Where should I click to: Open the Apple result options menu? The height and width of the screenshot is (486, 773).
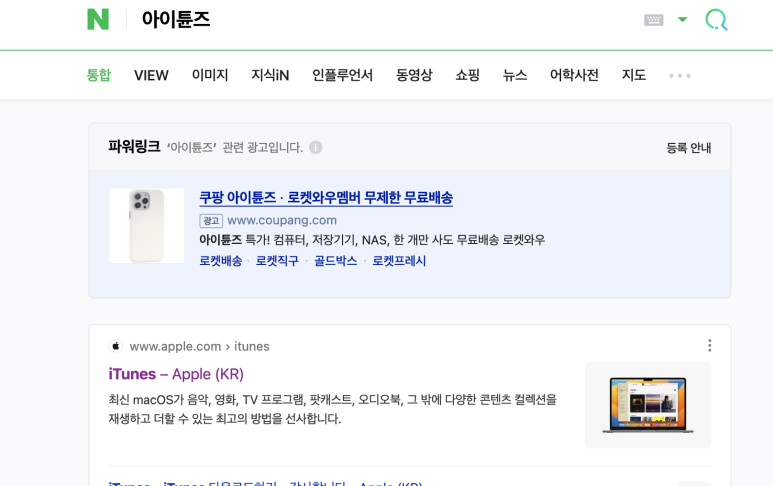(709, 346)
